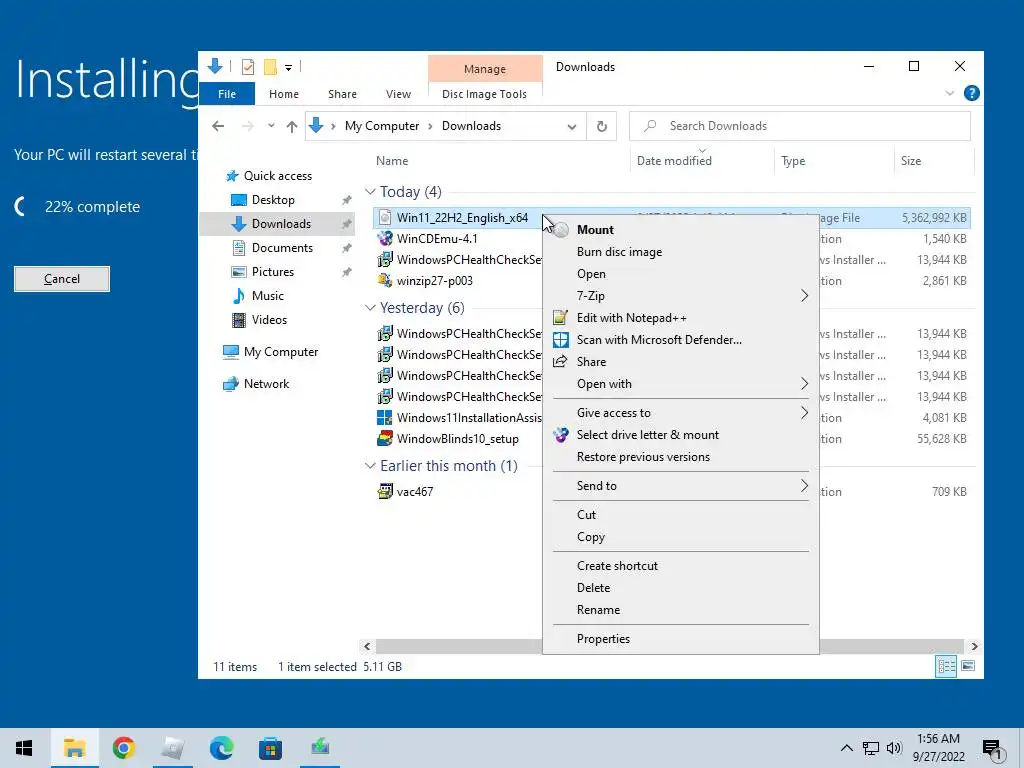The height and width of the screenshot is (768, 1024).
Task: Click the WinCDEmu-4.1 file icon
Action: tap(385, 238)
